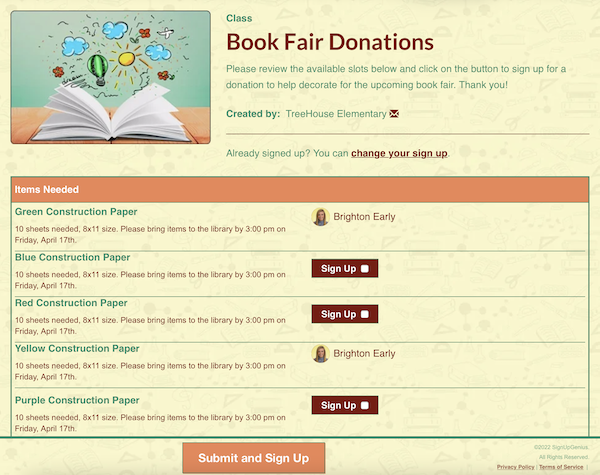Click Brighton Early's avatar on Yellow Construction Paper
The height and width of the screenshot is (475, 600).
[320, 353]
